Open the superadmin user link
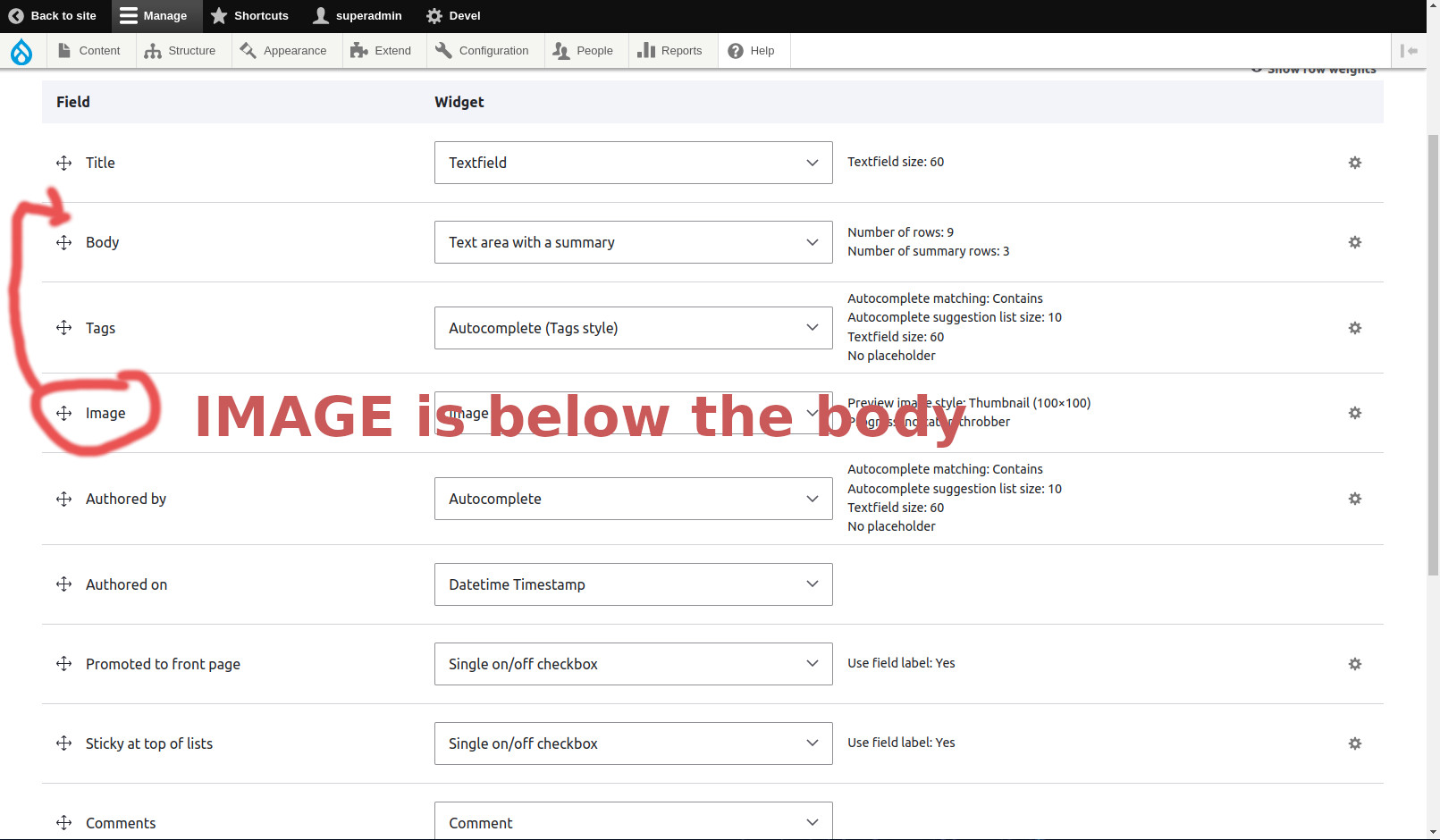 [x=358, y=16]
